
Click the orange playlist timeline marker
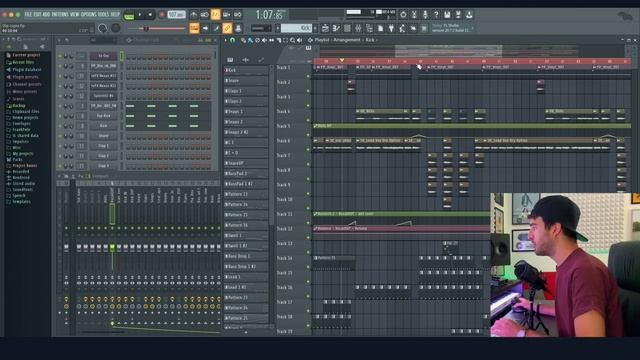(x=342, y=60)
